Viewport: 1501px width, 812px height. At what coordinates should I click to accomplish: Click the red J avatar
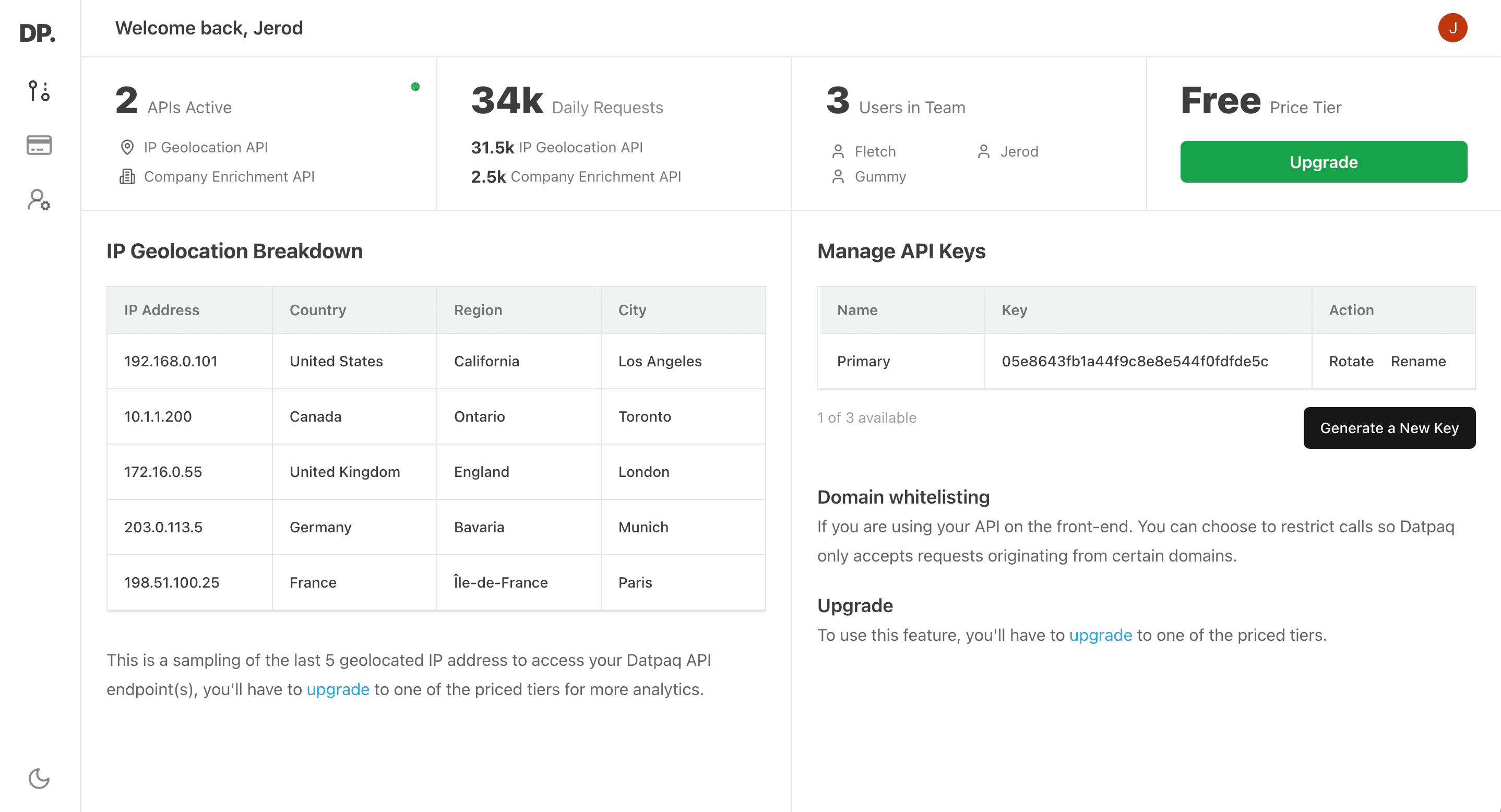click(x=1452, y=28)
